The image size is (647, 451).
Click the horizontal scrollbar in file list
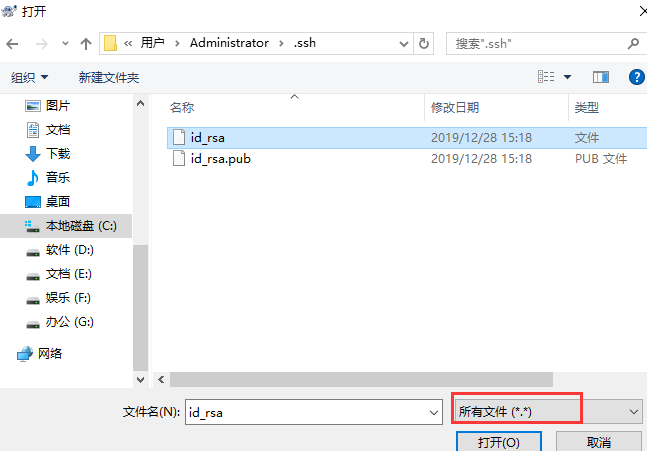click(361, 379)
